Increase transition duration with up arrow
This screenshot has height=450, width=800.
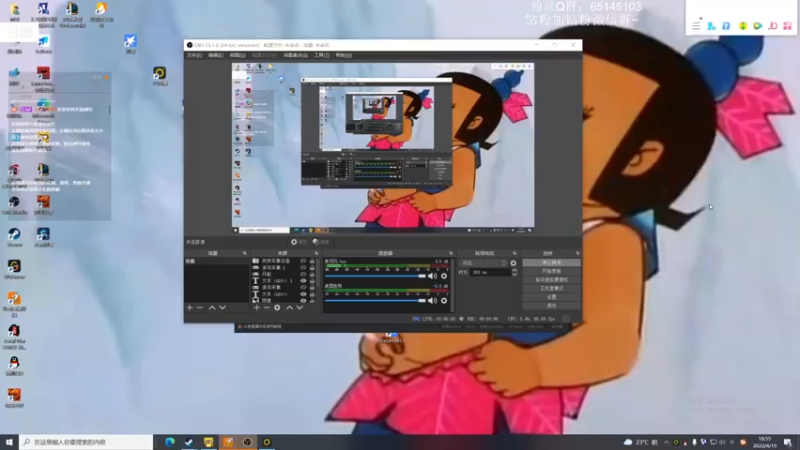pos(514,270)
